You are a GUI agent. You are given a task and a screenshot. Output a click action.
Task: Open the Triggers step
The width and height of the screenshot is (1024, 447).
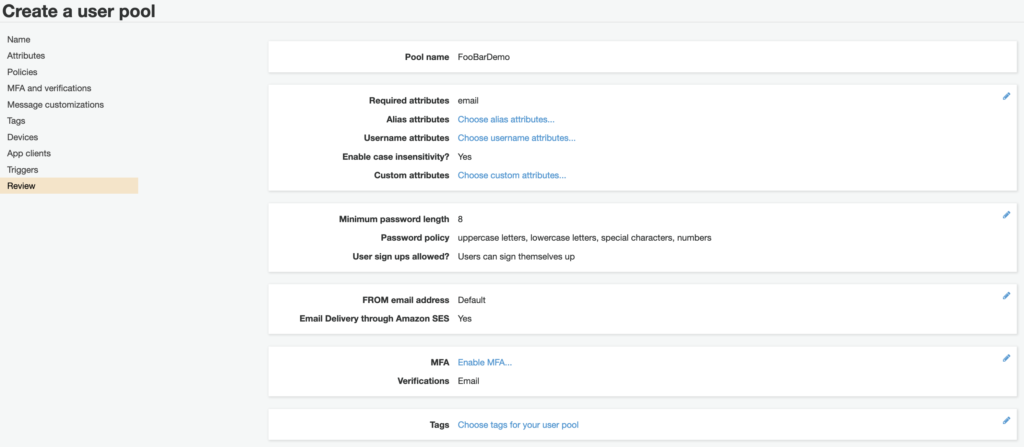[23, 170]
